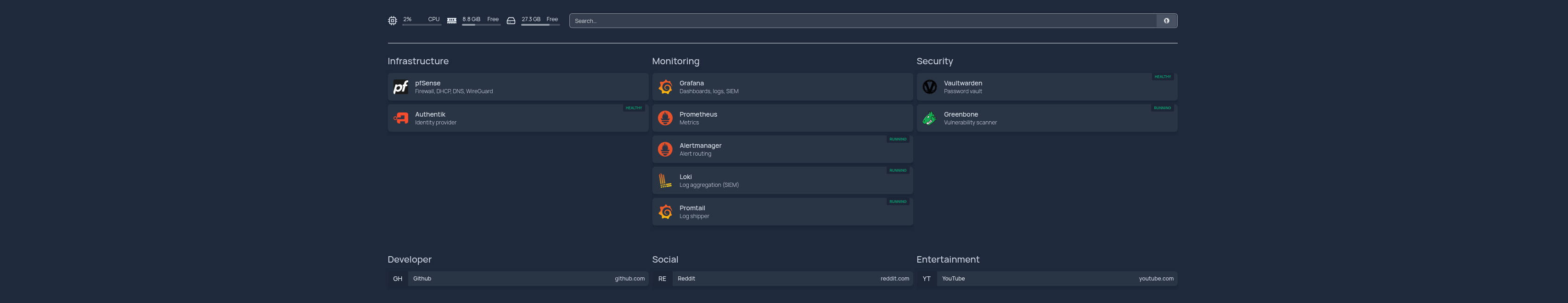
Task: Open the Prometheus Metrics card
Action: point(782,118)
